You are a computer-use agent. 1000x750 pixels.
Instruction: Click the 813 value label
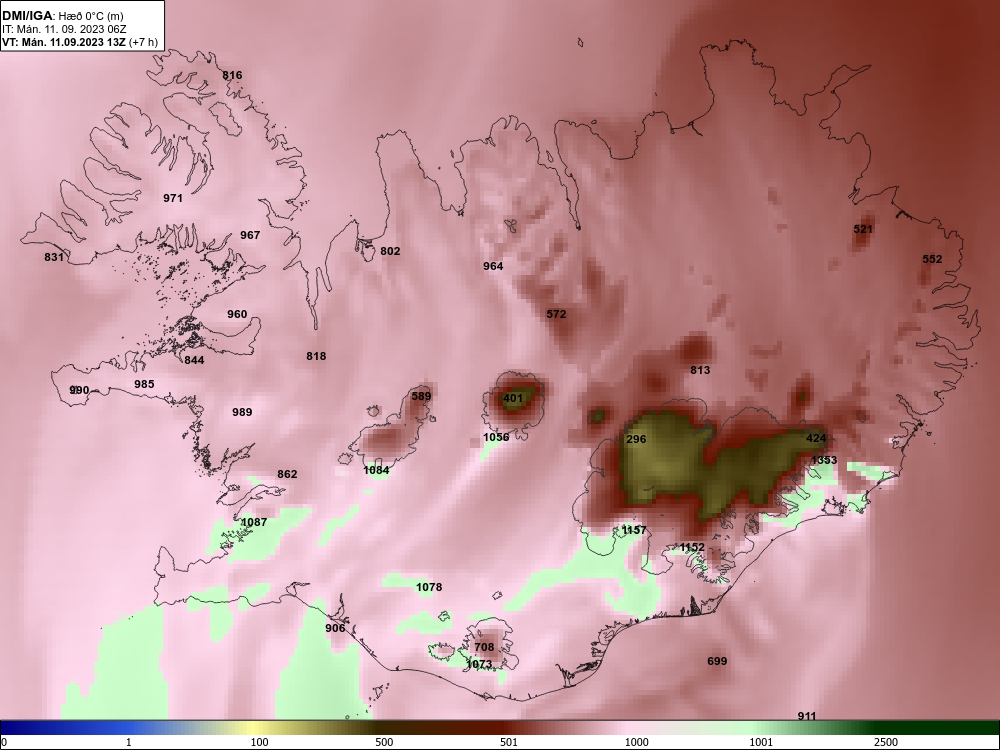click(700, 371)
